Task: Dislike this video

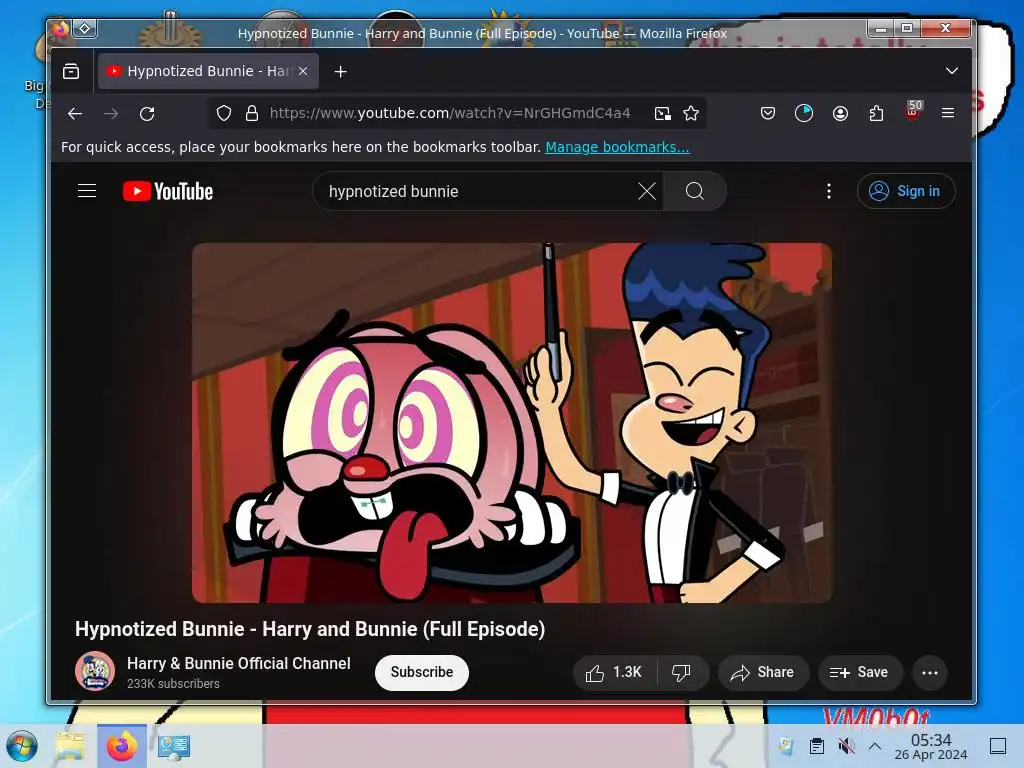Action: tap(682, 673)
